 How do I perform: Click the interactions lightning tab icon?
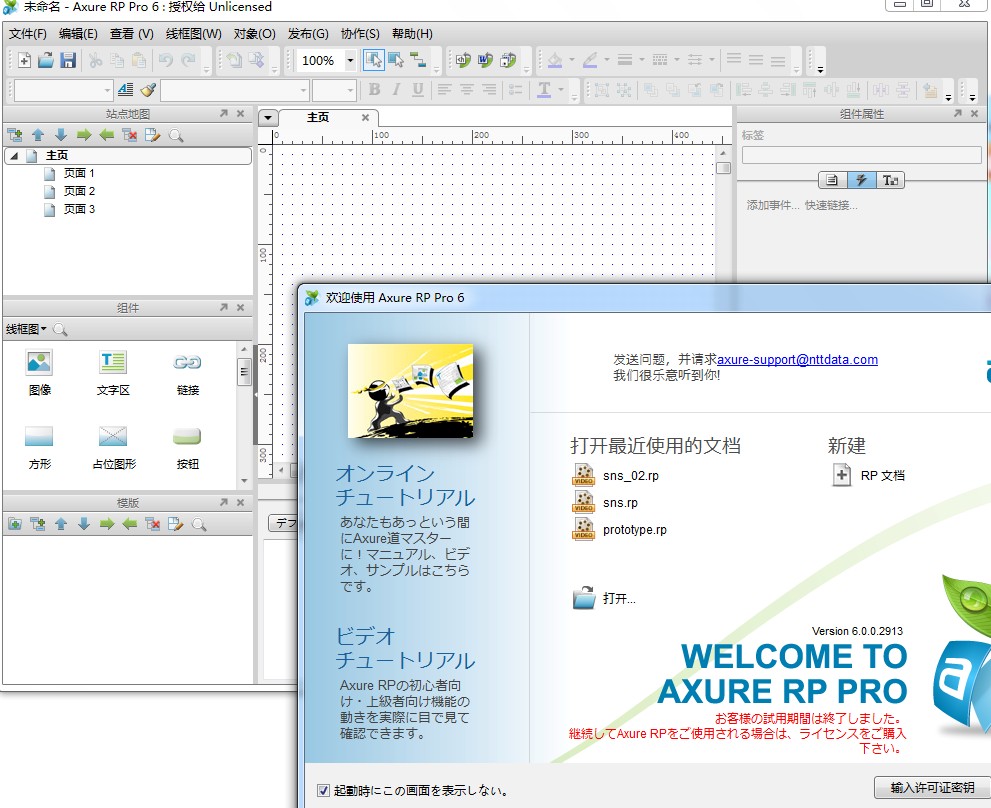[861, 180]
